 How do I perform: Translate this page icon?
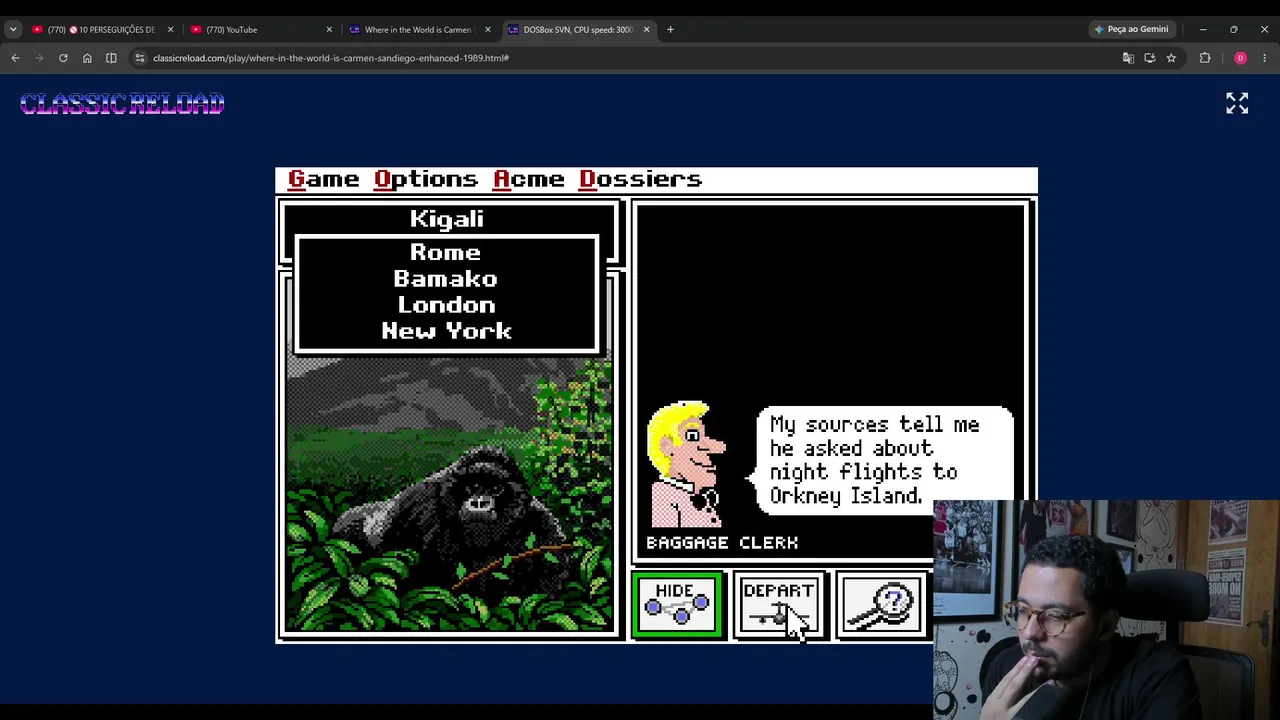(x=1128, y=58)
